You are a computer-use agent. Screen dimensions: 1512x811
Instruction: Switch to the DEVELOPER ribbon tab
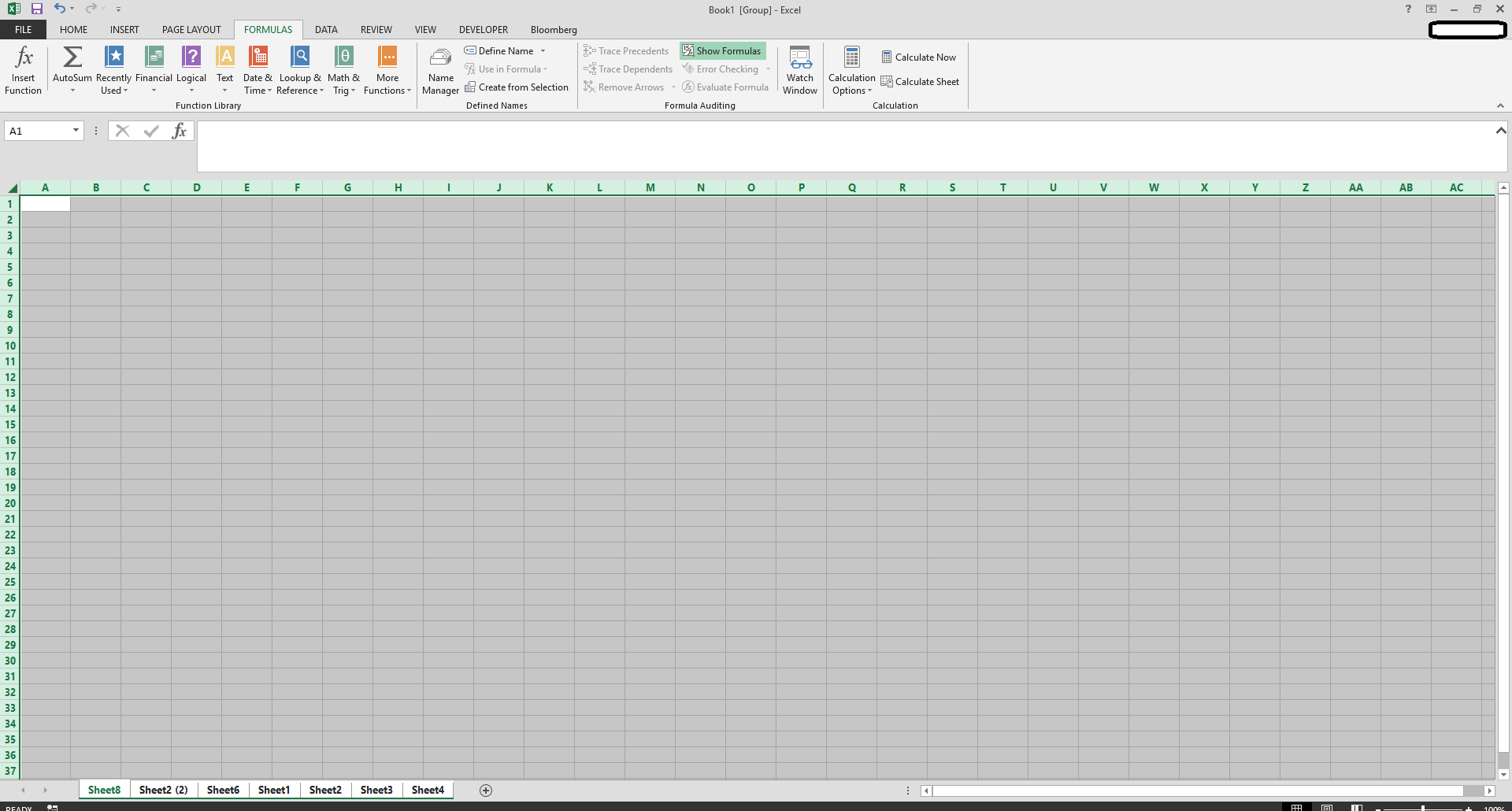[x=484, y=30]
